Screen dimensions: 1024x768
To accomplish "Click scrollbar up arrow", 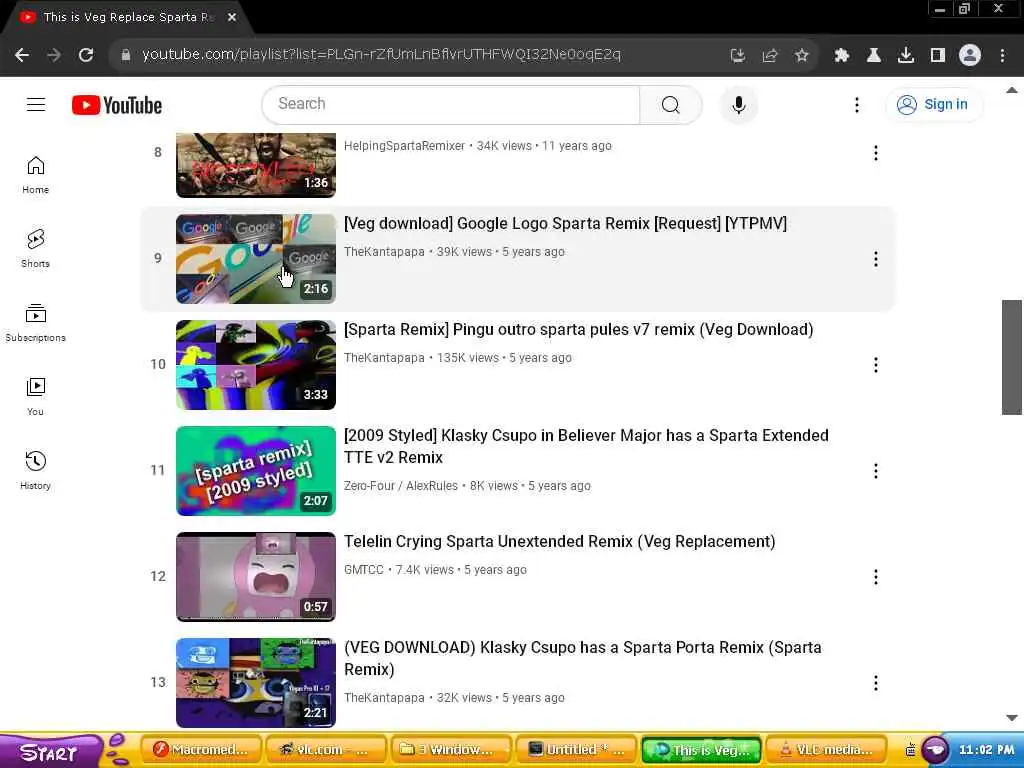I will click(x=1012, y=90).
